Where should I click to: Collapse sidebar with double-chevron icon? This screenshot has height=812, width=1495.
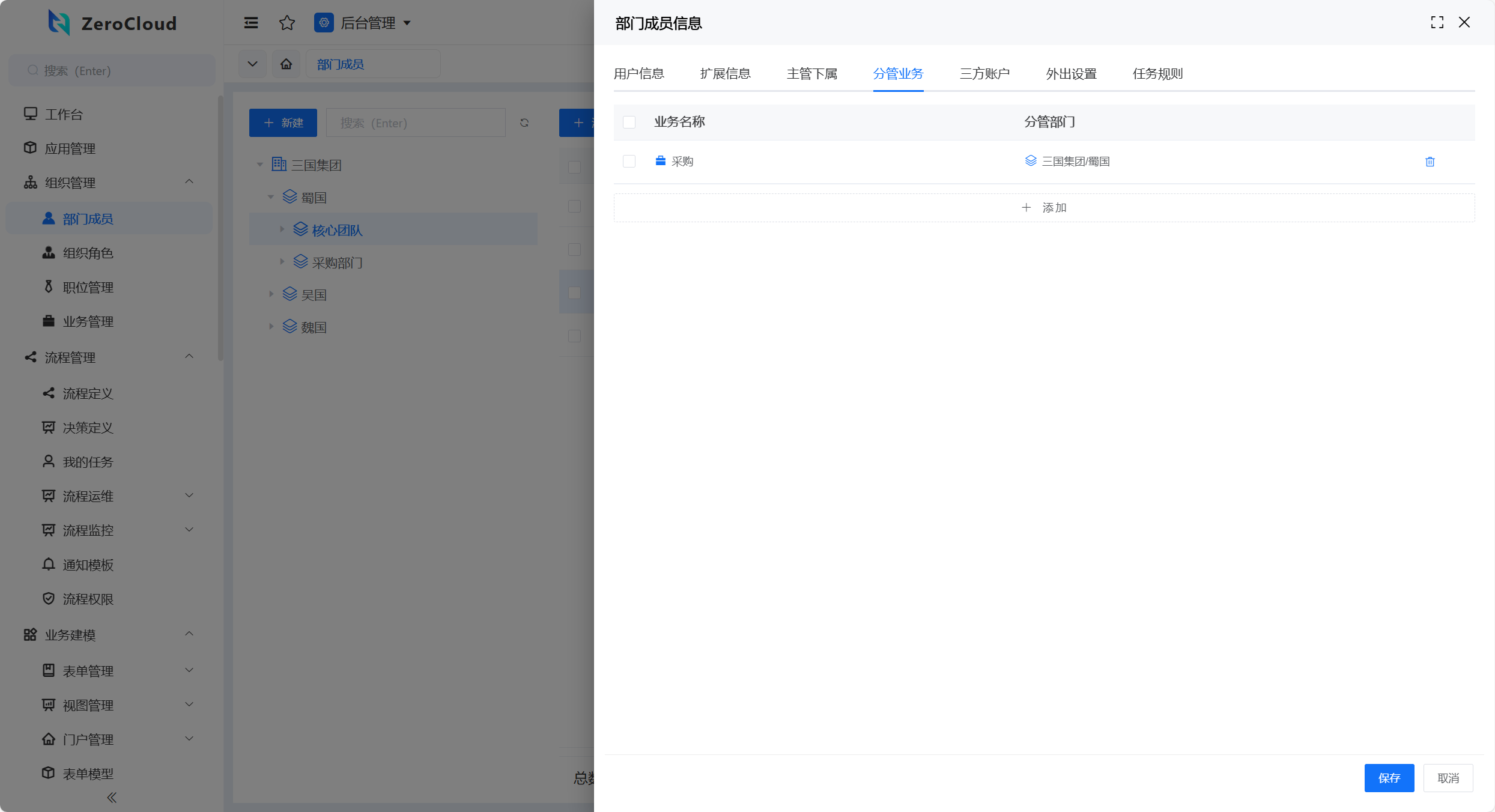pos(112,798)
